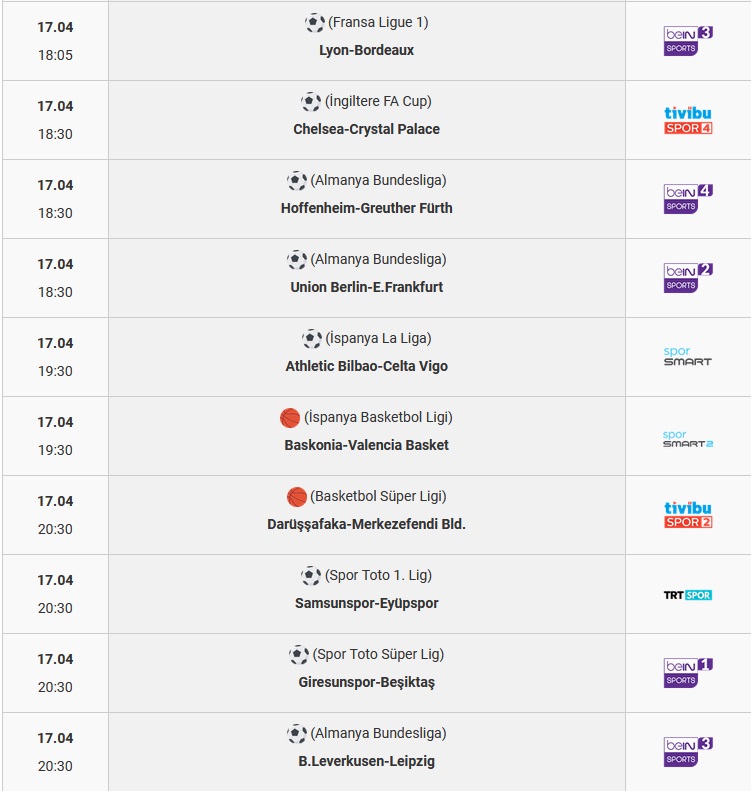
Task: Open the Spor Smart 2 channel logo
Action: (x=688, y=439)
